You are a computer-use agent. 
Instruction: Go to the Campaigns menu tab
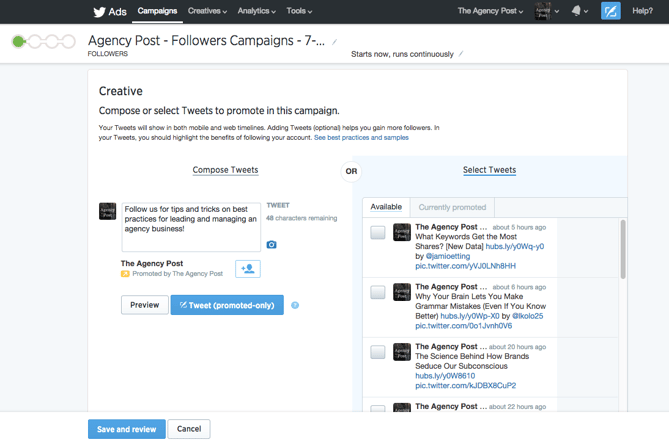(x=157, y=11)
